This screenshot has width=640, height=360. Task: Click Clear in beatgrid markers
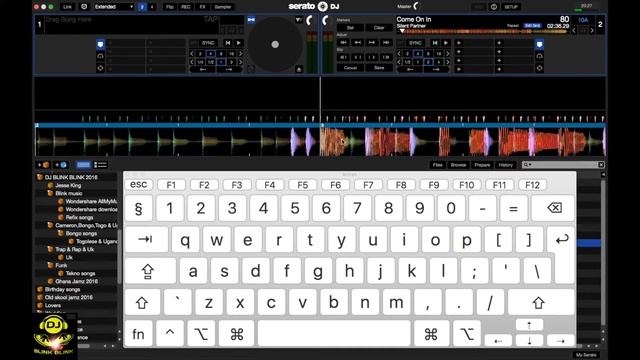tap(379, 28)
